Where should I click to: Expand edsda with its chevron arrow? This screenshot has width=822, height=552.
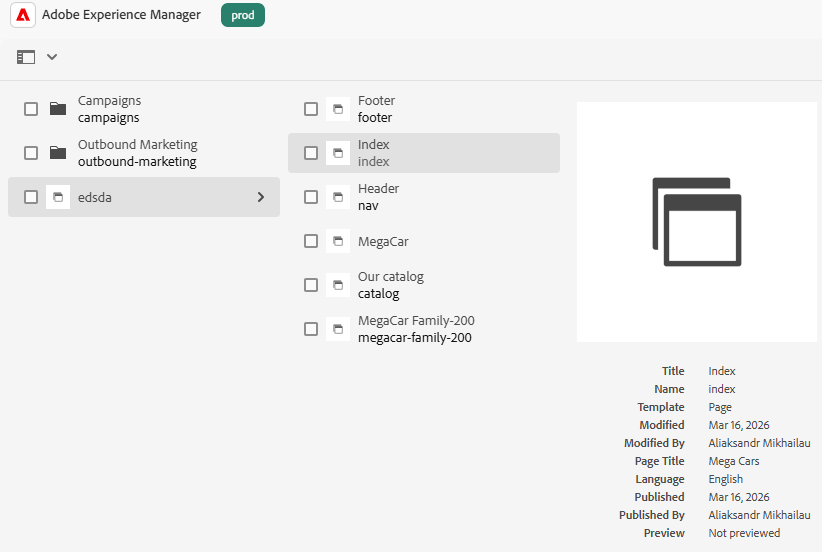261,197
